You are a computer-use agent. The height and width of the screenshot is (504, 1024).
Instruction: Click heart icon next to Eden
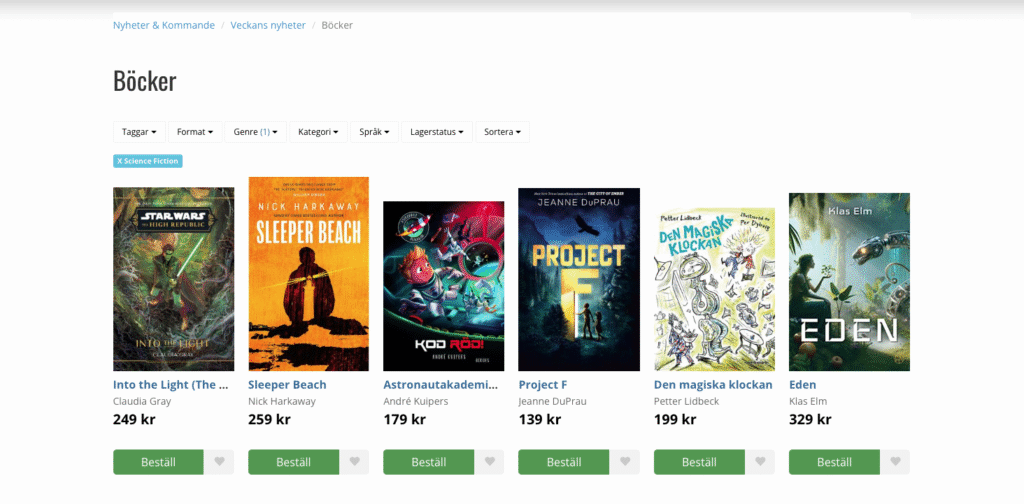[x=895, y=462]
